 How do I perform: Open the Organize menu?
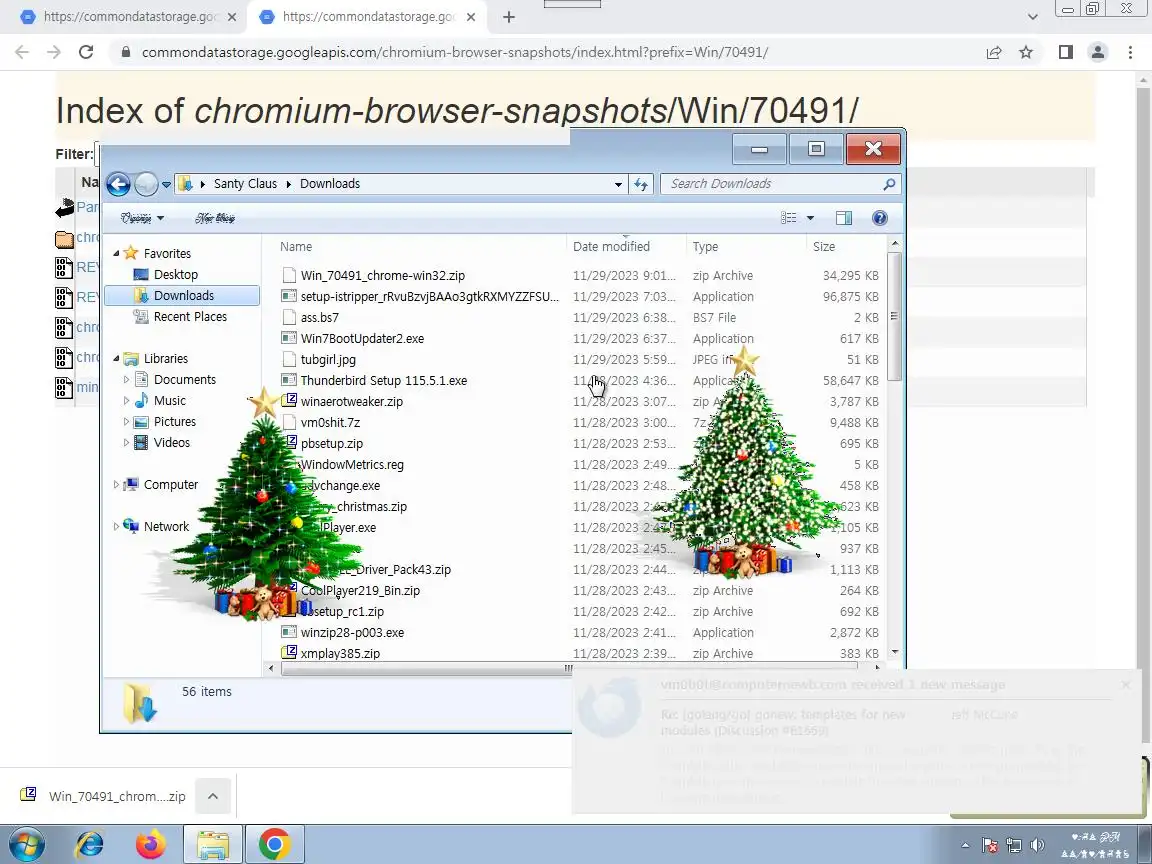point(142,217)
